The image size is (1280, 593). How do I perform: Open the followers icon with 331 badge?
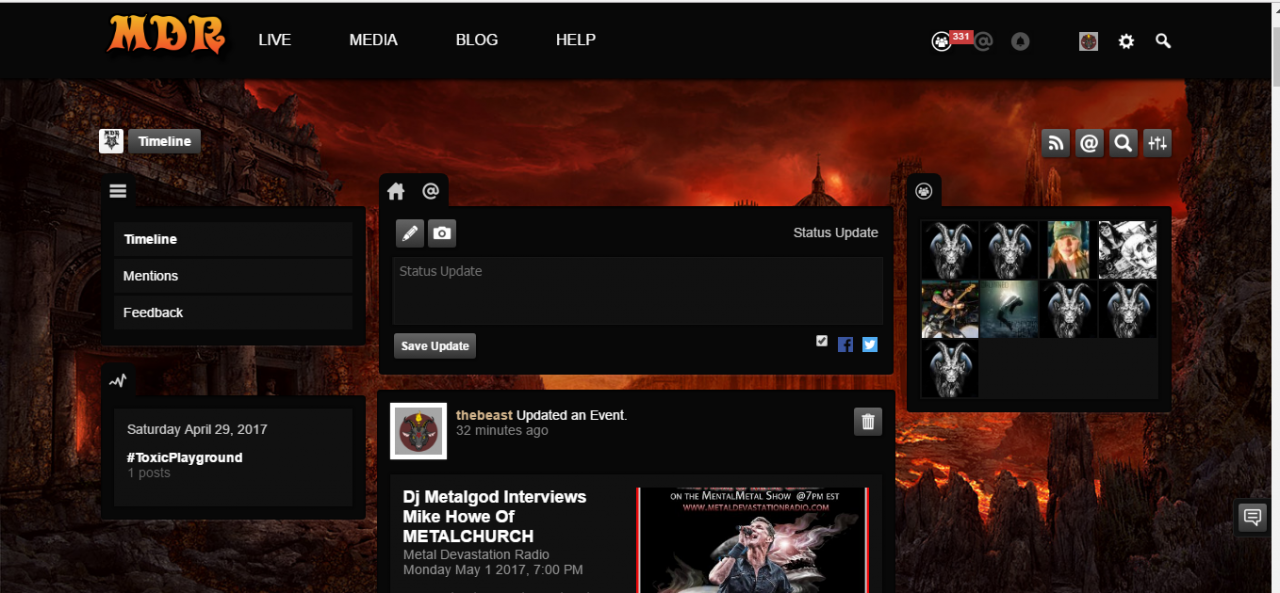coord(941,41)
